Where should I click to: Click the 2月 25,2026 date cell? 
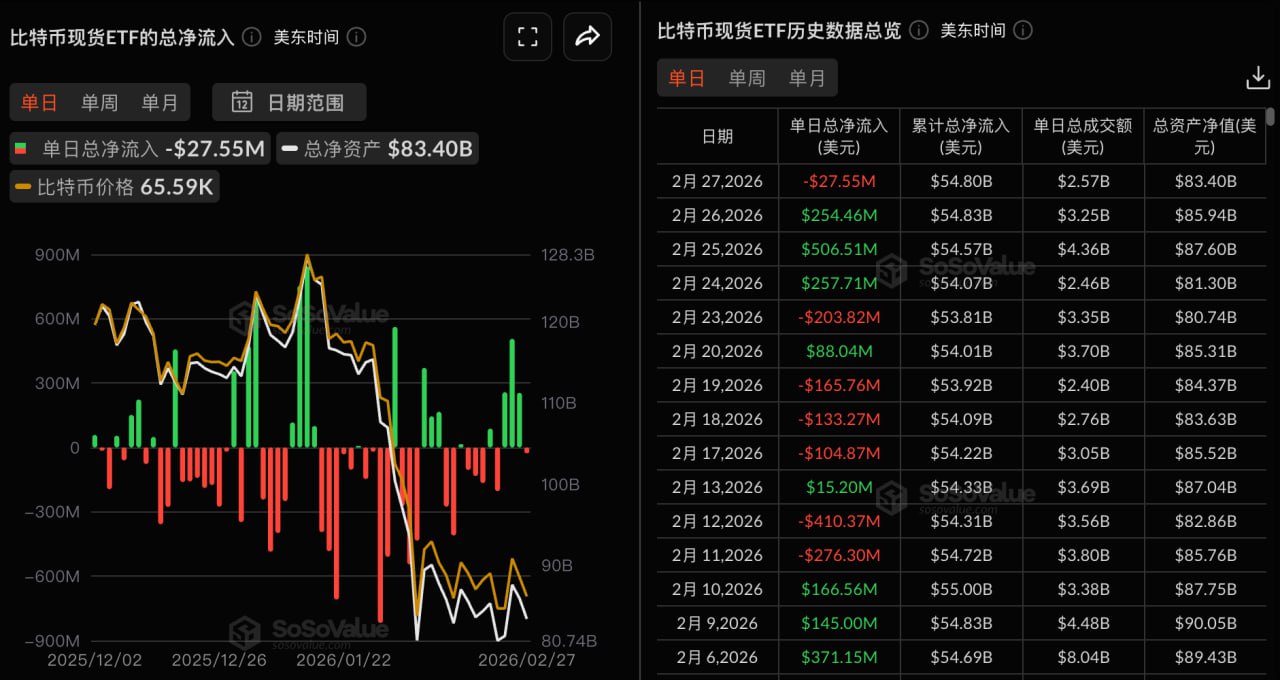(717, 249)
